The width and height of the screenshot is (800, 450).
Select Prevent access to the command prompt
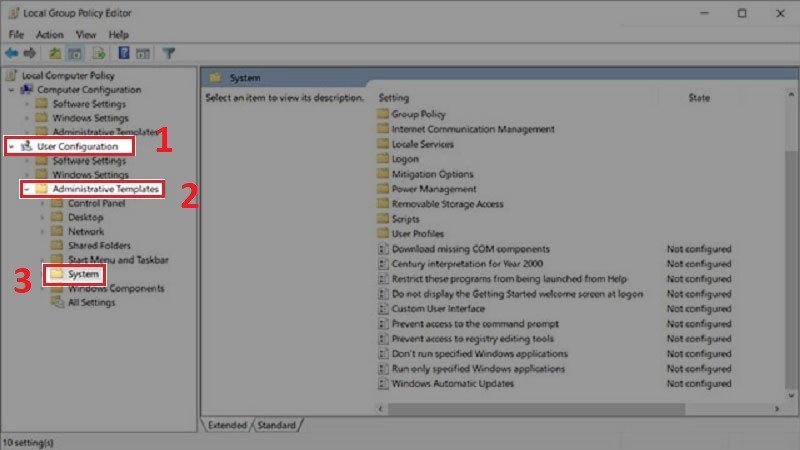[x=475, y=324]
